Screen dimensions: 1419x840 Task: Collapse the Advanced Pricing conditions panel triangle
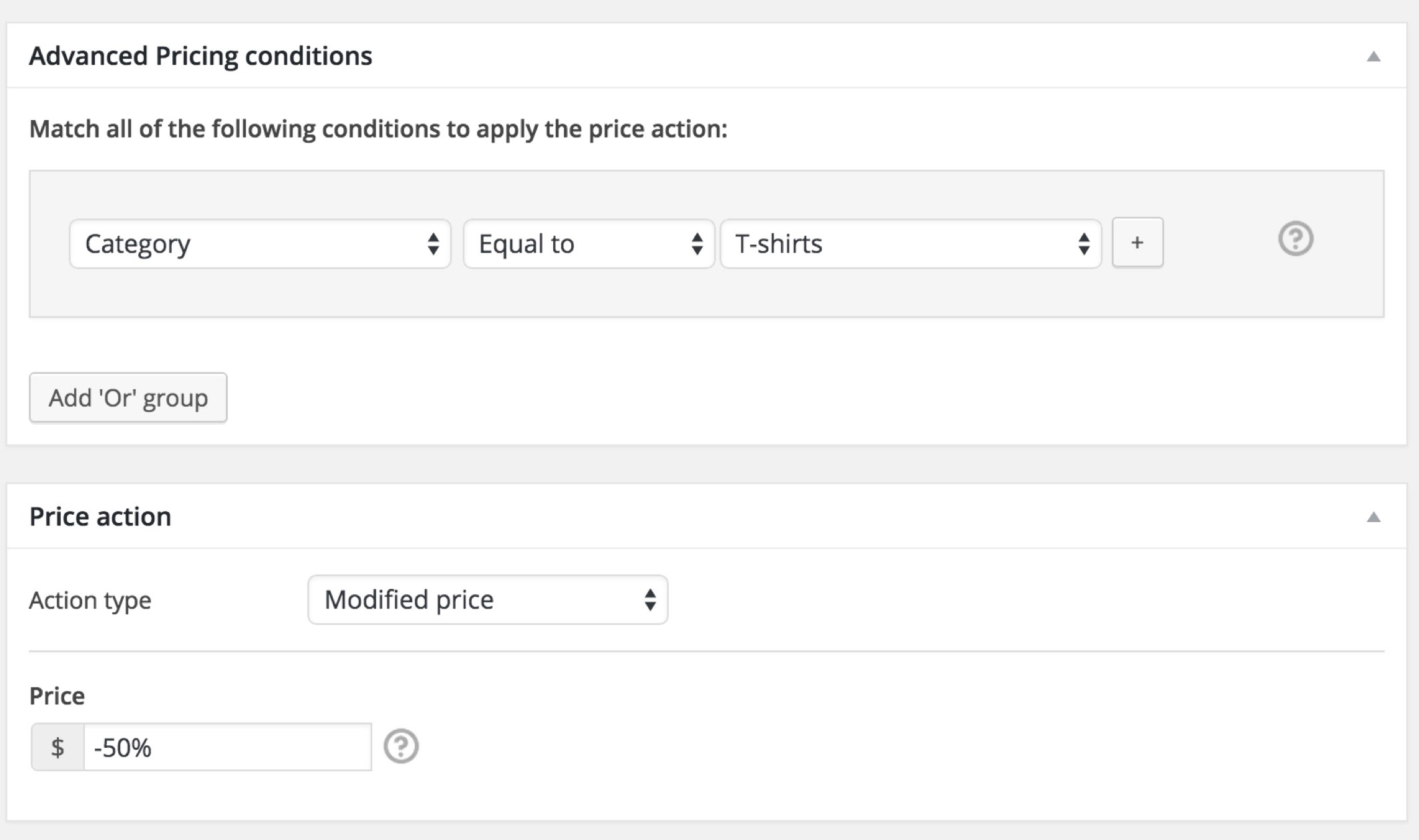coord(1374,57)
